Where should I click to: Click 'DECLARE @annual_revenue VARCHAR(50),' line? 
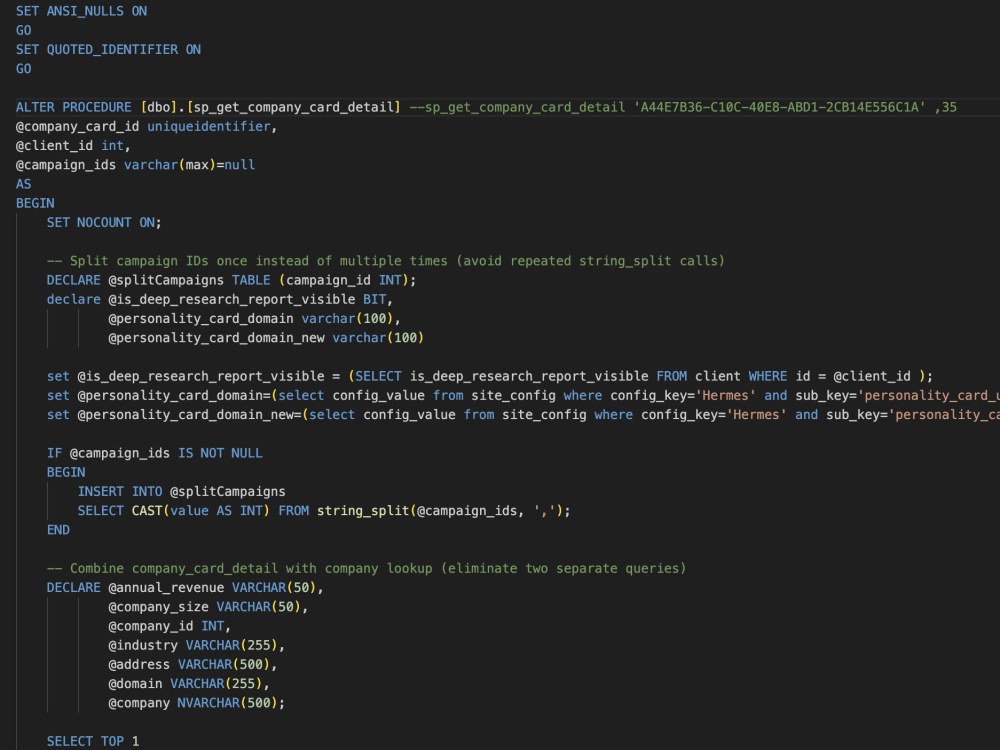tap(185, 587)
